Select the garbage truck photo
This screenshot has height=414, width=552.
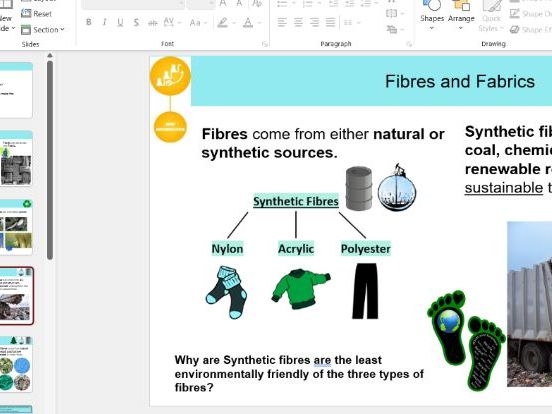click(x=529, y=304)
